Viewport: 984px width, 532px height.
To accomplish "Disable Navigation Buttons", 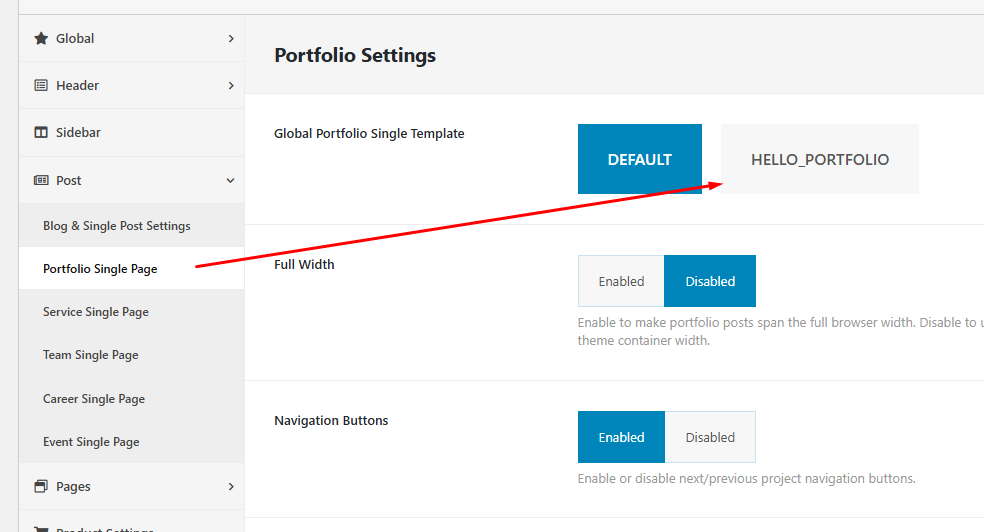I will [710, 437].
